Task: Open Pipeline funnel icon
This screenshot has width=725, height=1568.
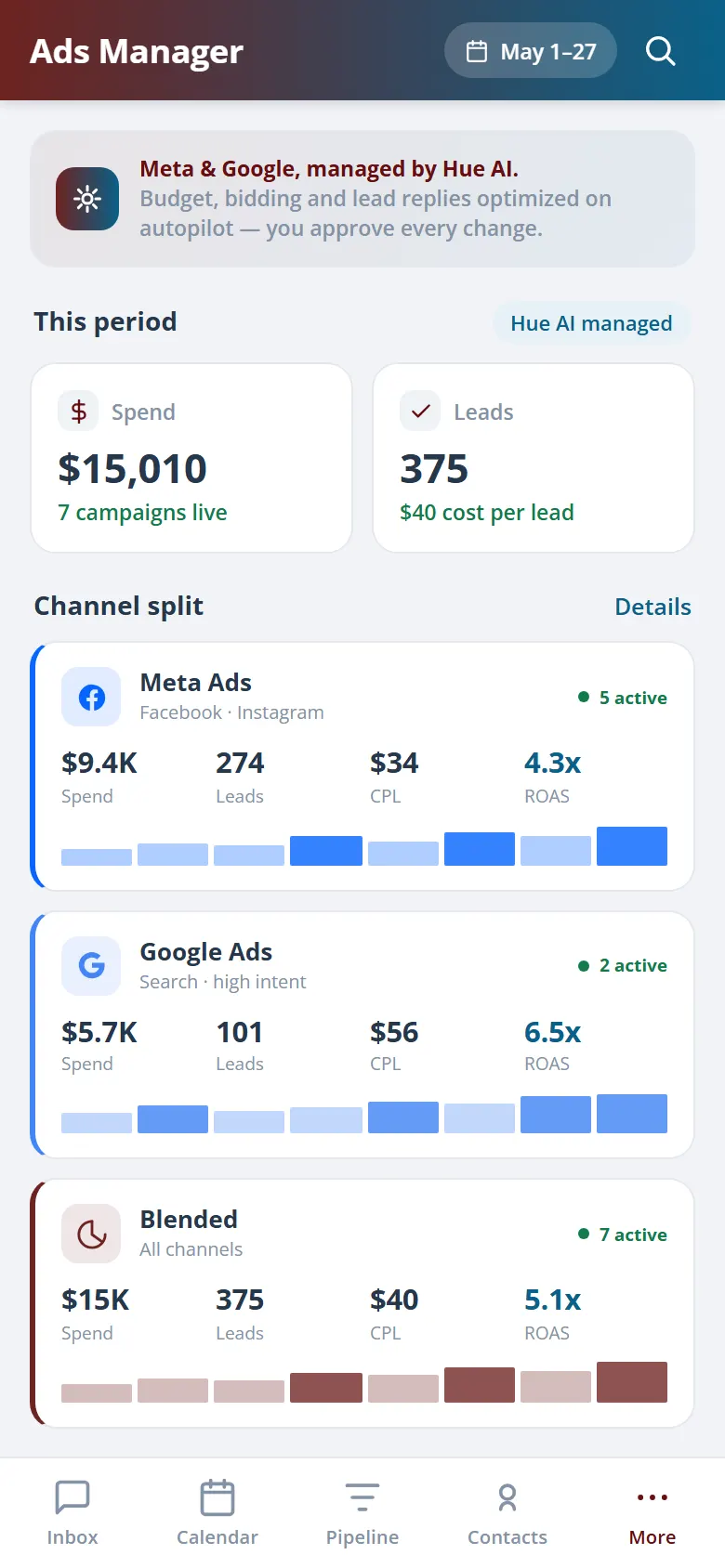Action: (x=362, y=1497)
